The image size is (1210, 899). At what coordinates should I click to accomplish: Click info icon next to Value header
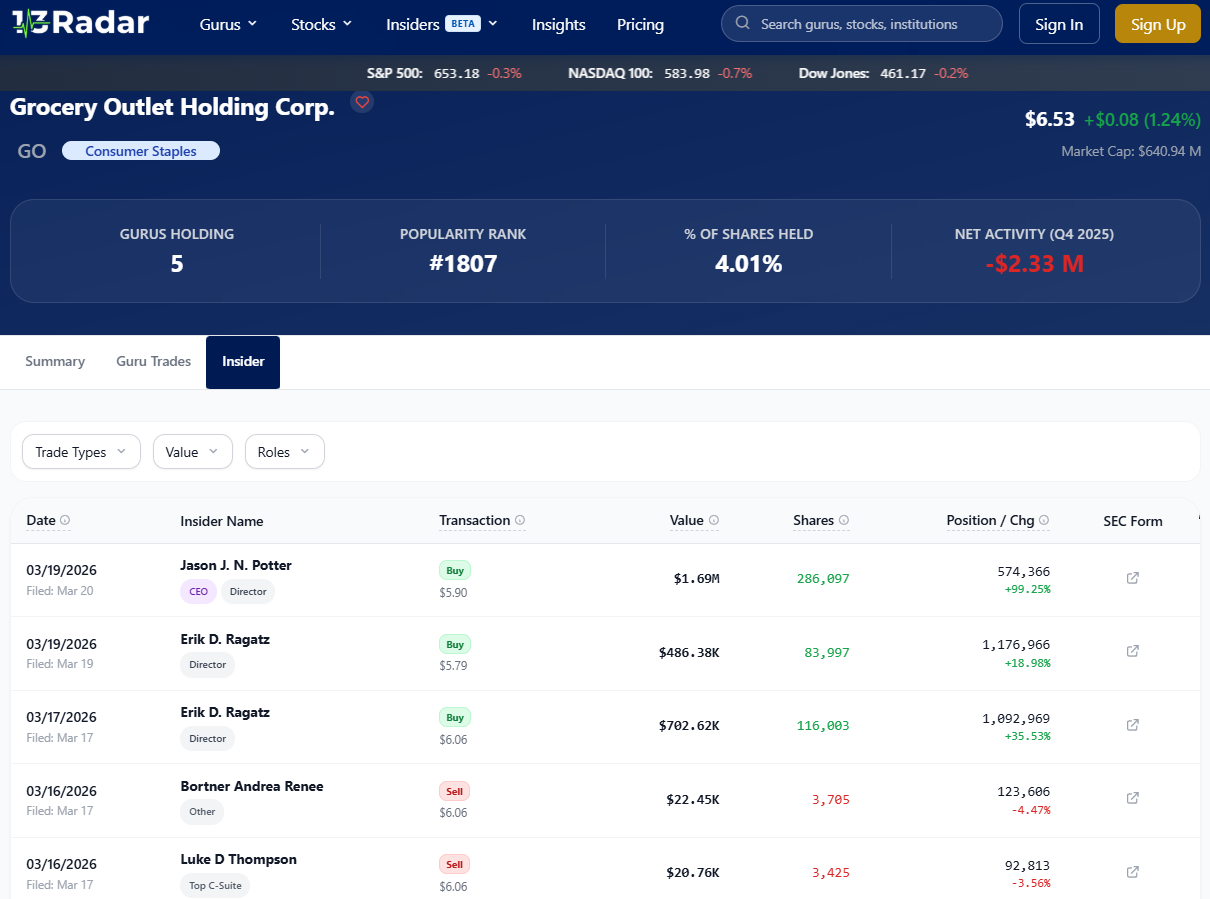coord(714,520)
